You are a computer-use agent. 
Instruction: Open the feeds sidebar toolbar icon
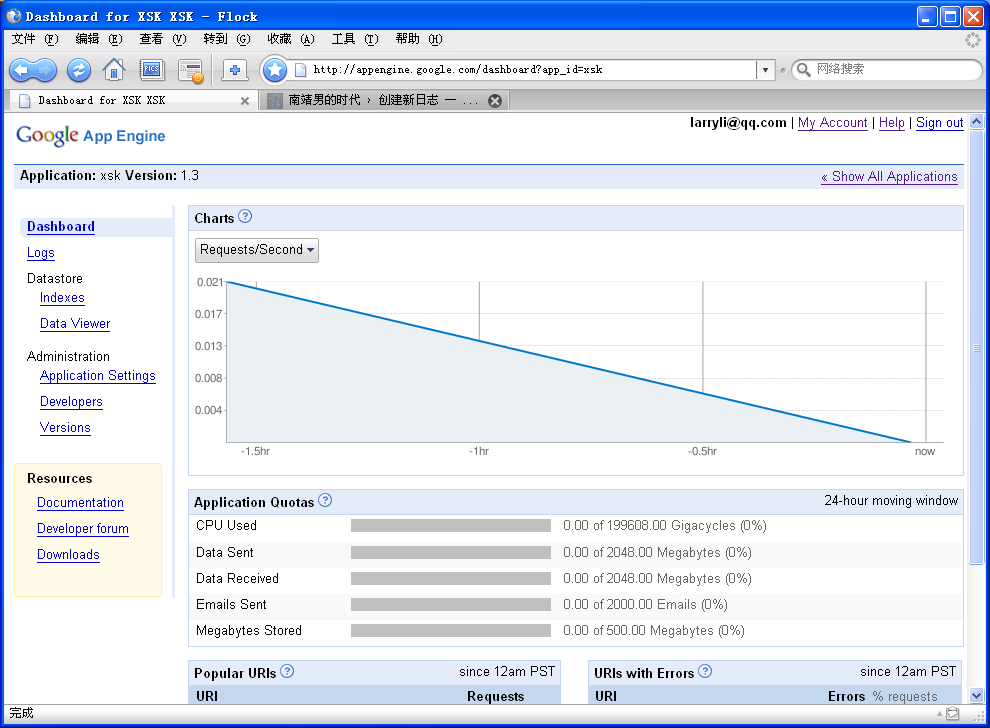point(190,70)
